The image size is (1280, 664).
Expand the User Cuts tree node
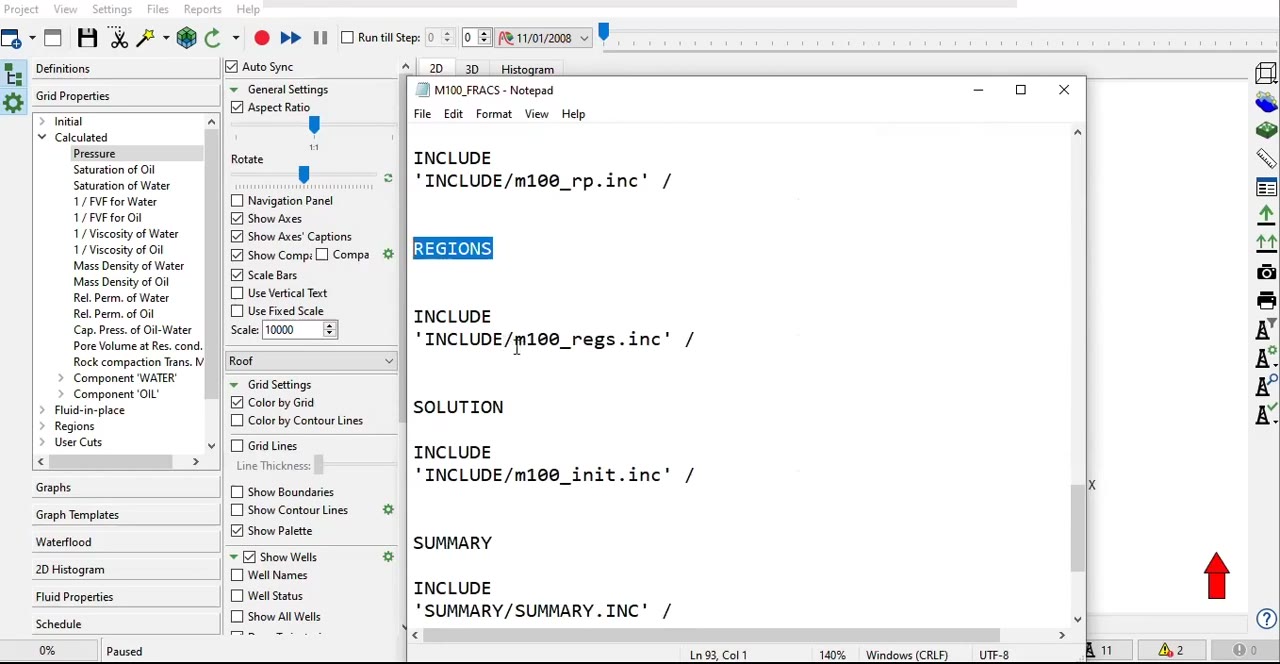pos(42,442)
